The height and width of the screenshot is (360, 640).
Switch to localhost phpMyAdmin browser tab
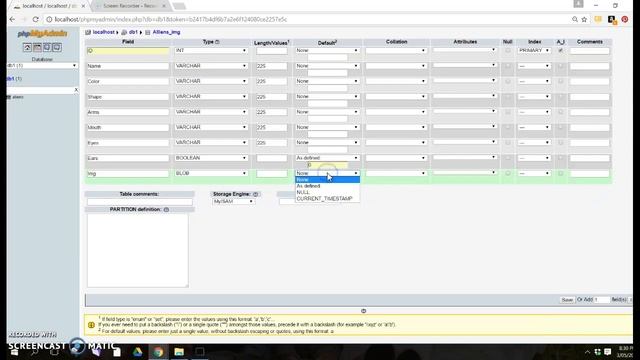(48, 6)
